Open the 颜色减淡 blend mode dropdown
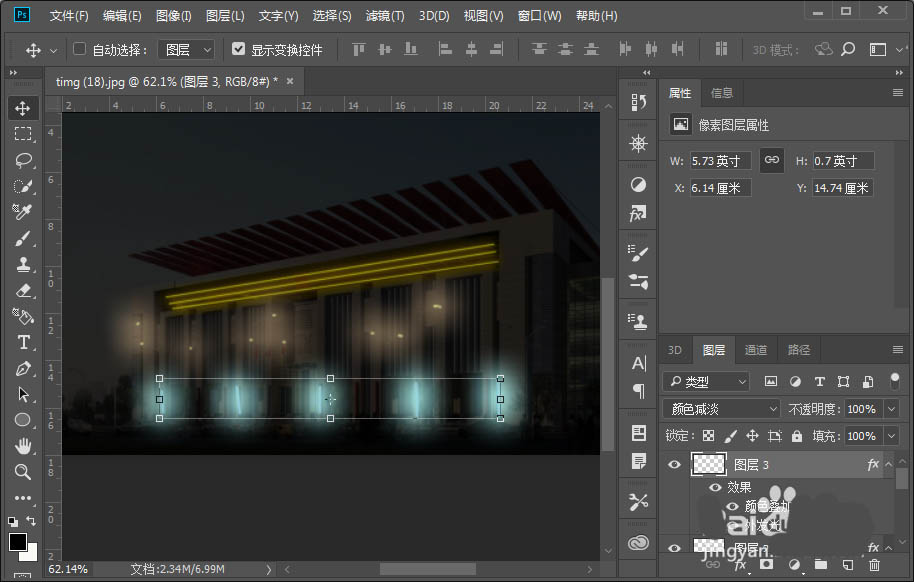Screen dimensions: 914x582 tap(720, 409)
